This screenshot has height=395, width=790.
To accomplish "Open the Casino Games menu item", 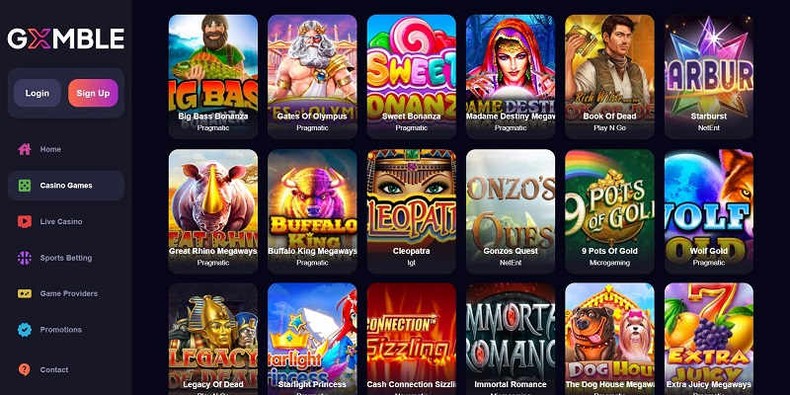I will (x=66, y=185).
